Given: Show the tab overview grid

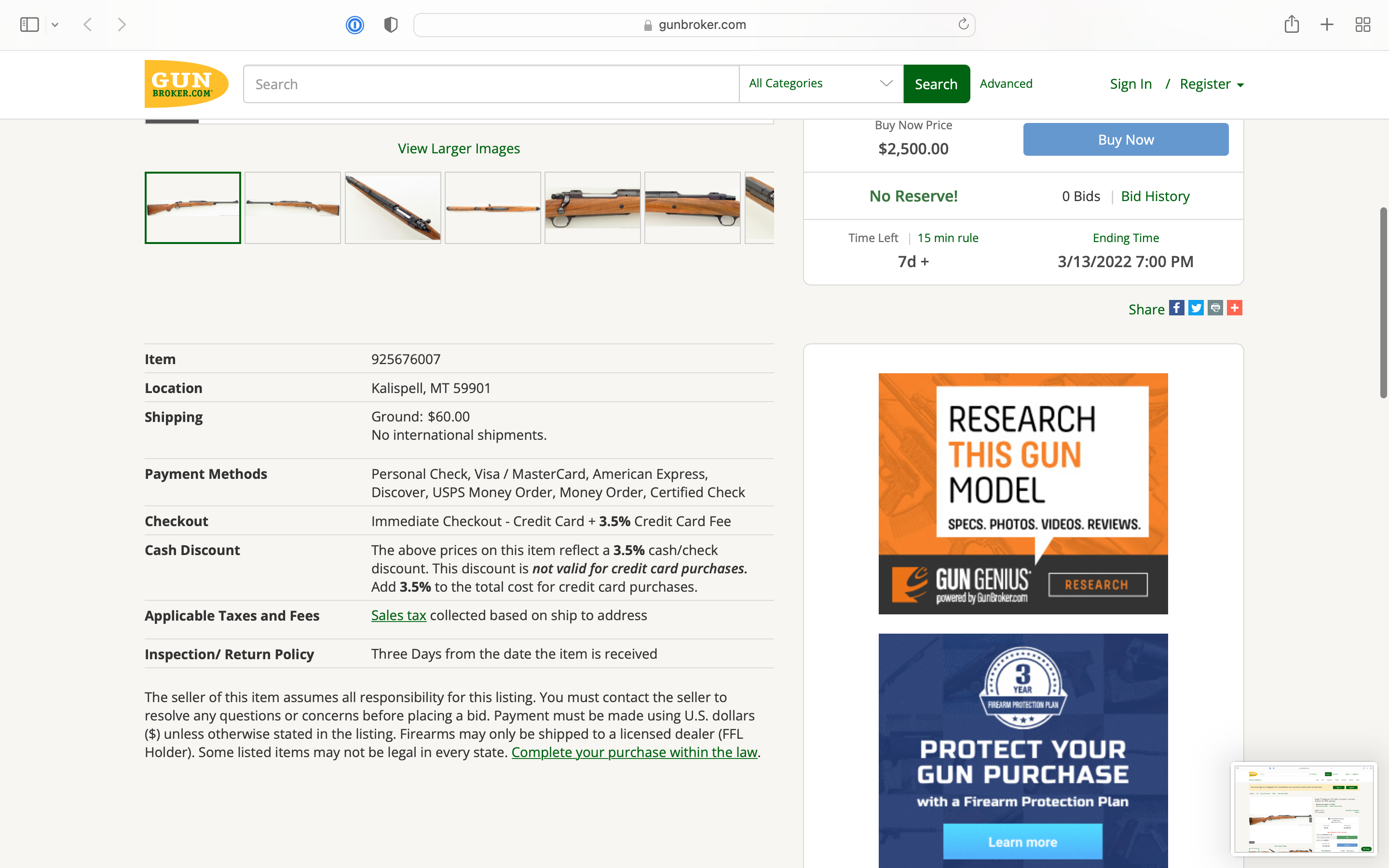Looking at the screenshot, I should pyautogui.click(x=1362, y=24).
